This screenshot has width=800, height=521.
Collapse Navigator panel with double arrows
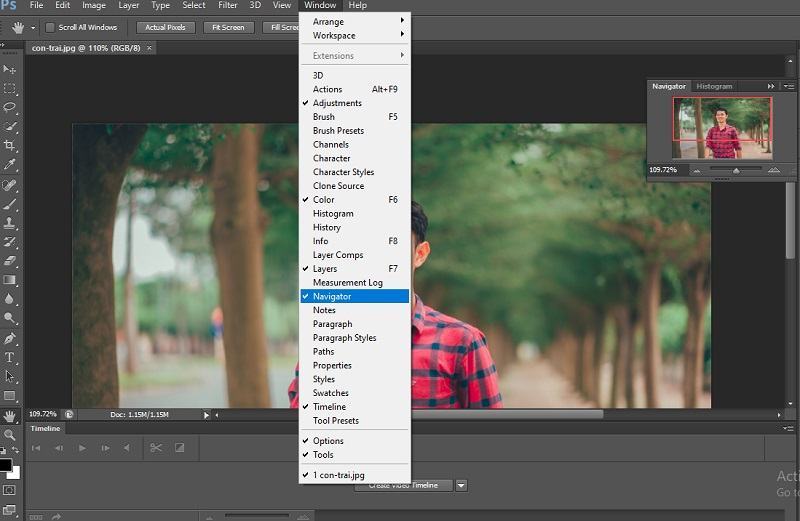click(x=771, y=86)
